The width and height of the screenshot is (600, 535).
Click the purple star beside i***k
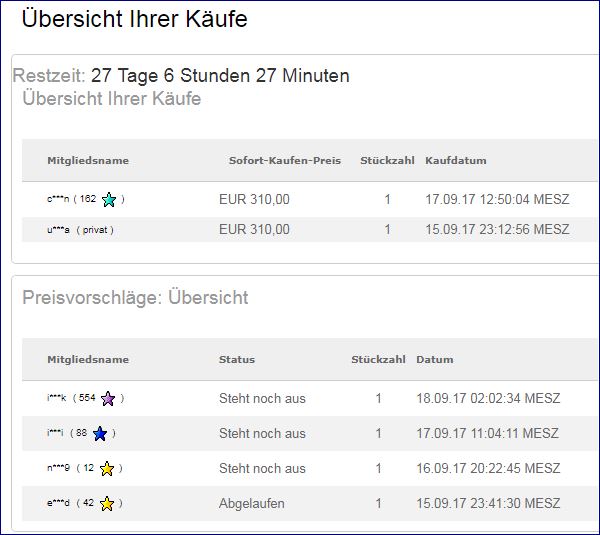click(x=108, y=399)
